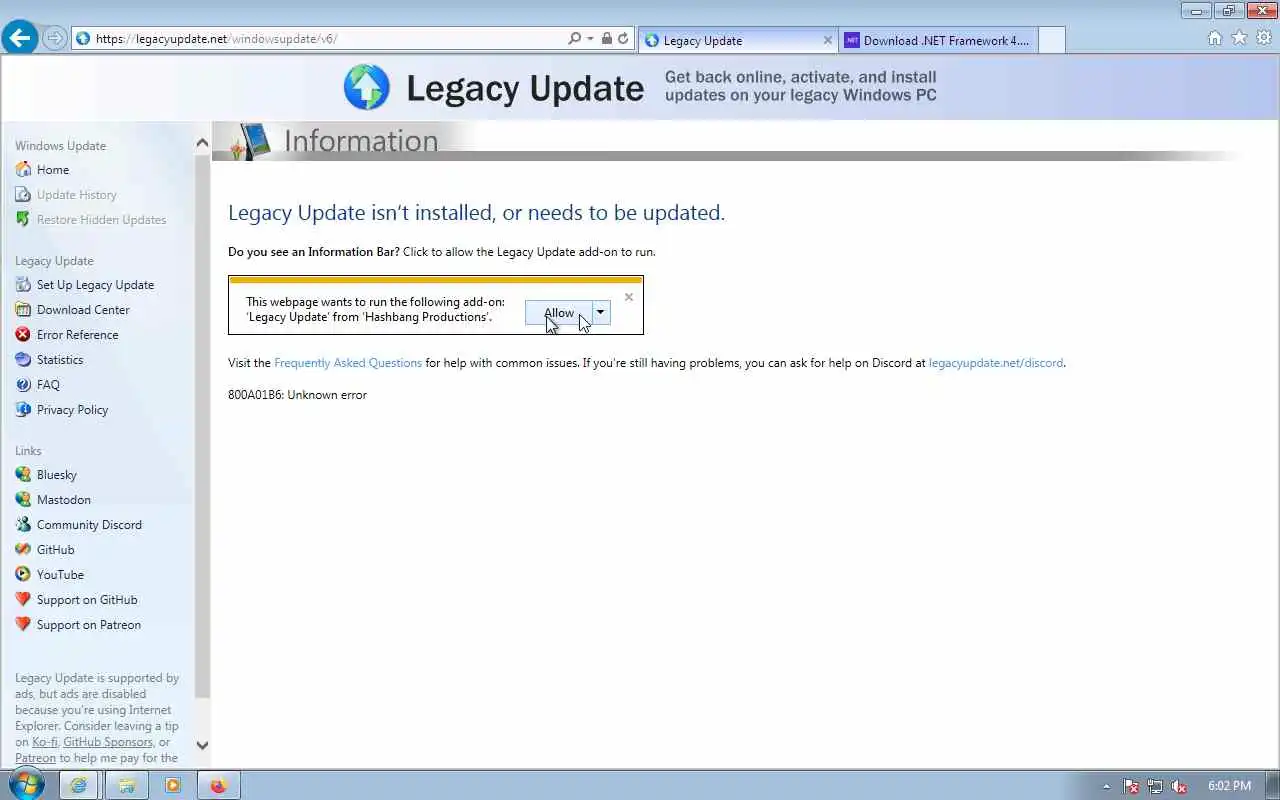Click the Statistics sidebar icon

pos(23,360)
